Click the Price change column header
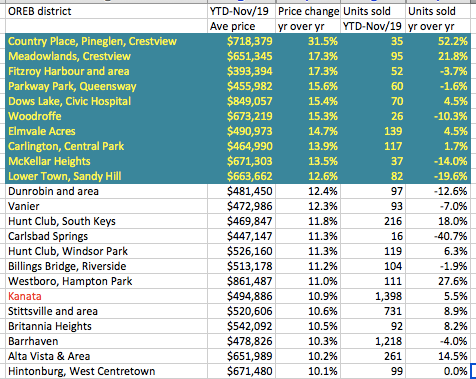 [308, 11]
